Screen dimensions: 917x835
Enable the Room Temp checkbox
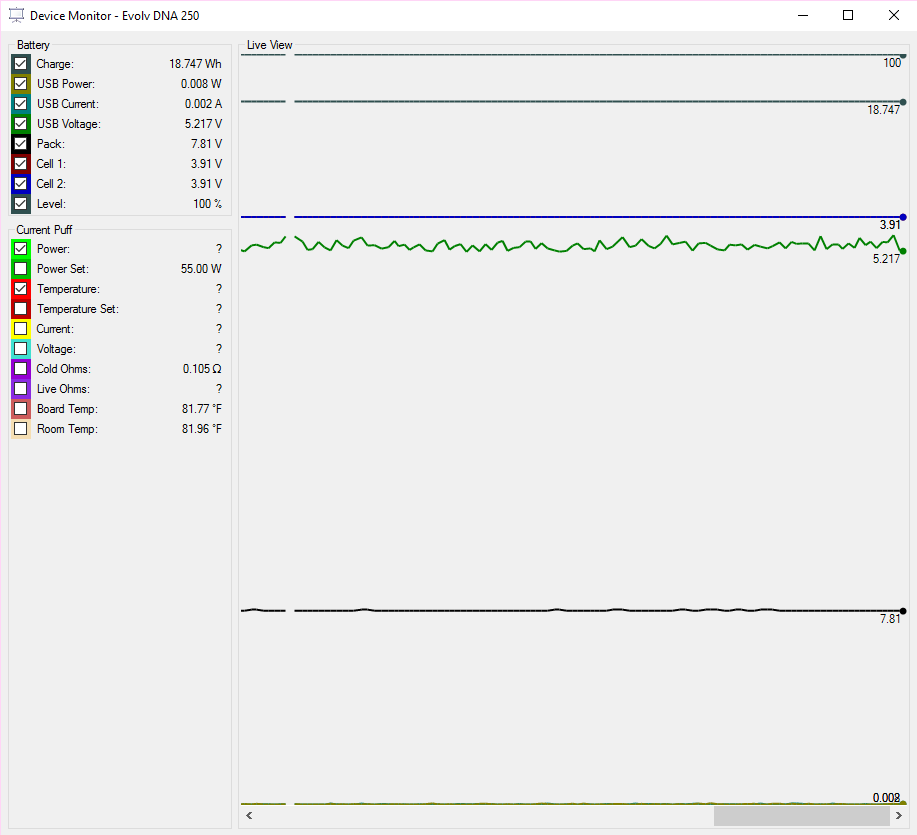(21, 429)
